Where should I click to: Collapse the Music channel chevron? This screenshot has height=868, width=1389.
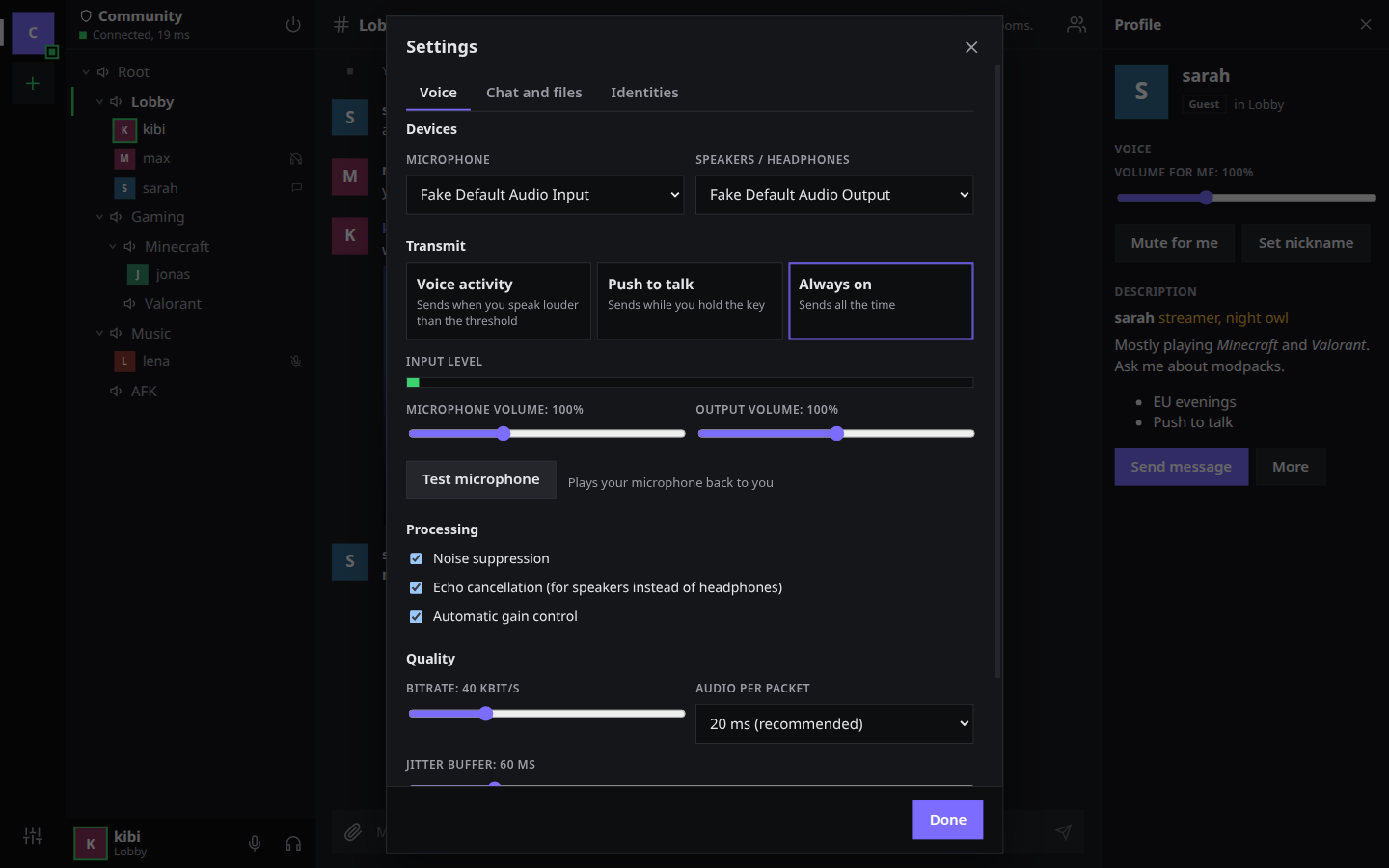coord(99,334)
